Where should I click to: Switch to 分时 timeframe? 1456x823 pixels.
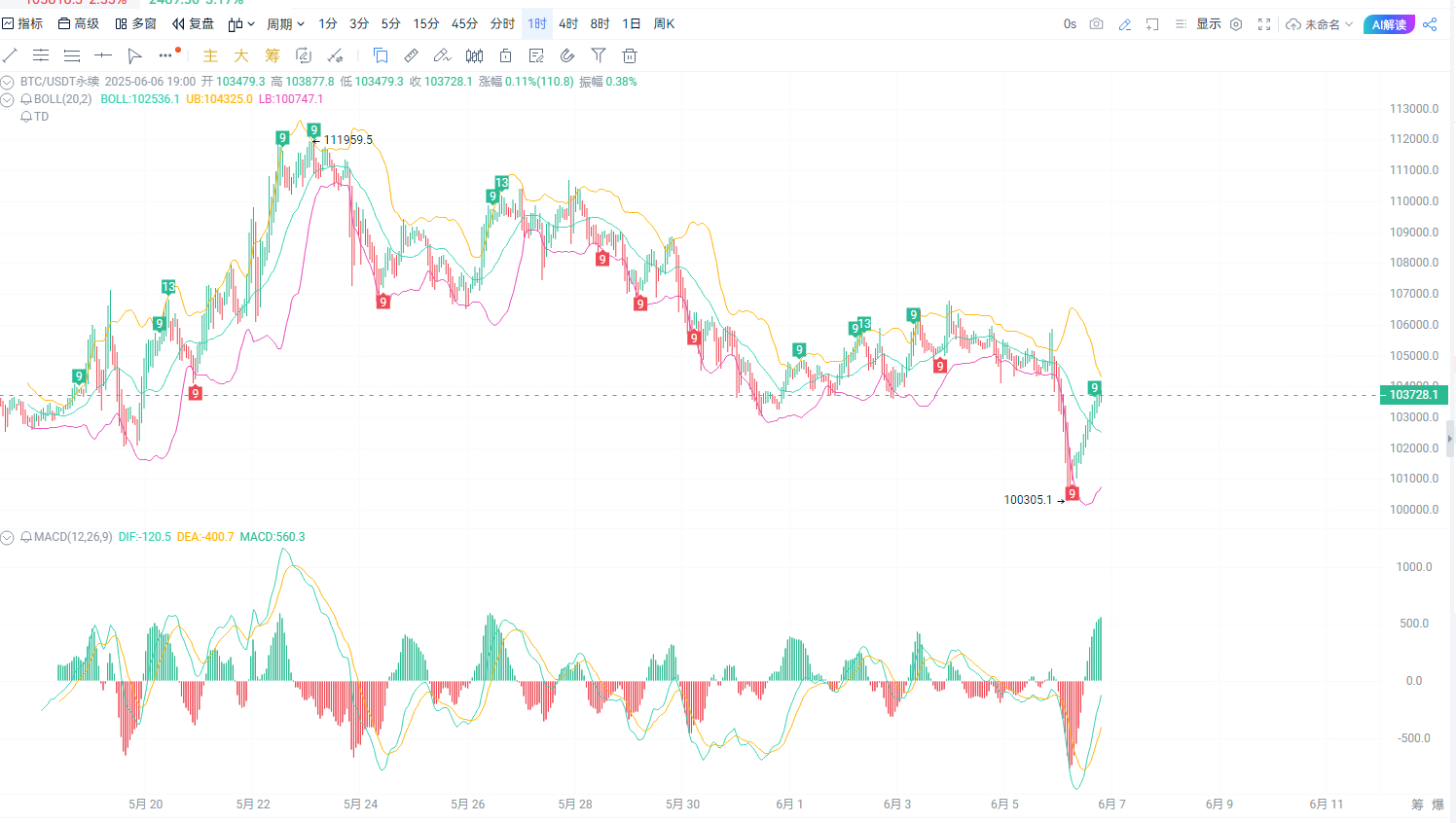[502, 23]
